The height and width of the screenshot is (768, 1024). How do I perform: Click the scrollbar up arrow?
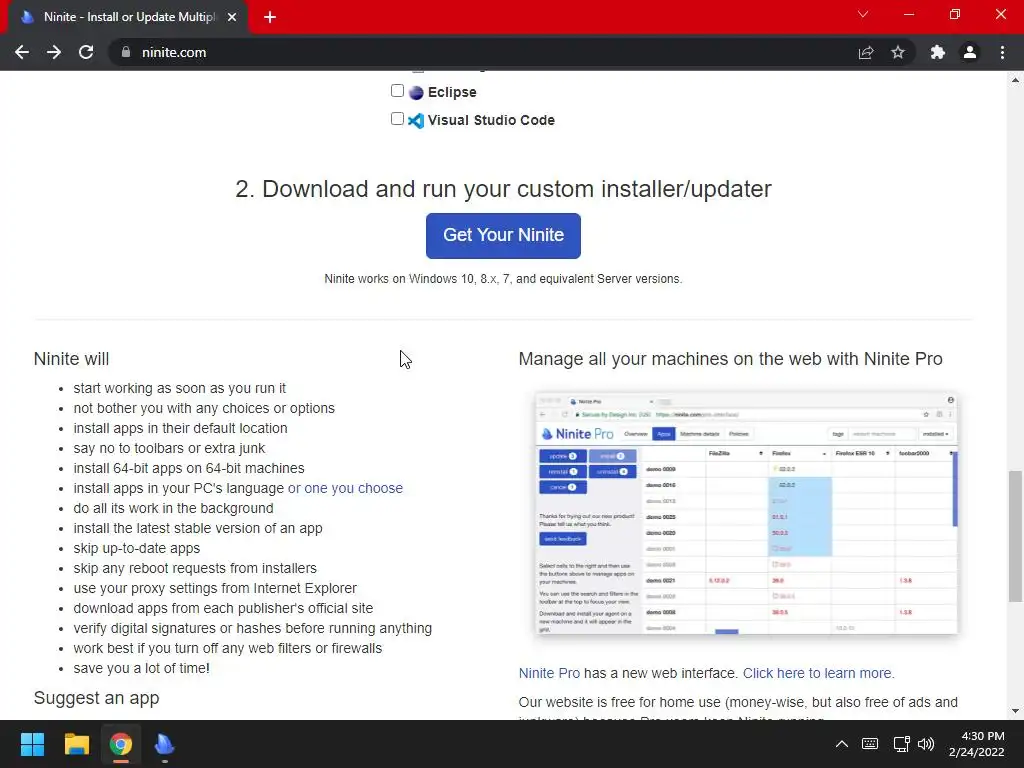1015,80
